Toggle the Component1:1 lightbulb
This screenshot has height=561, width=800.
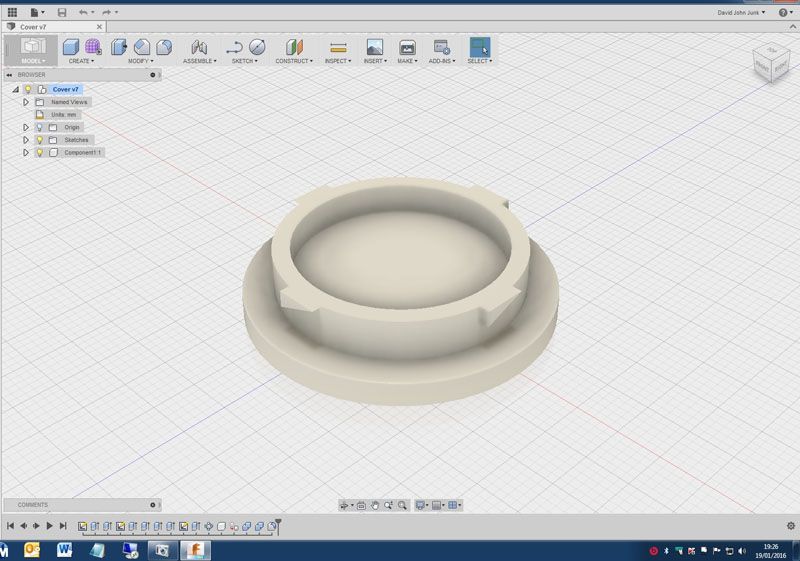pos(40,152)
